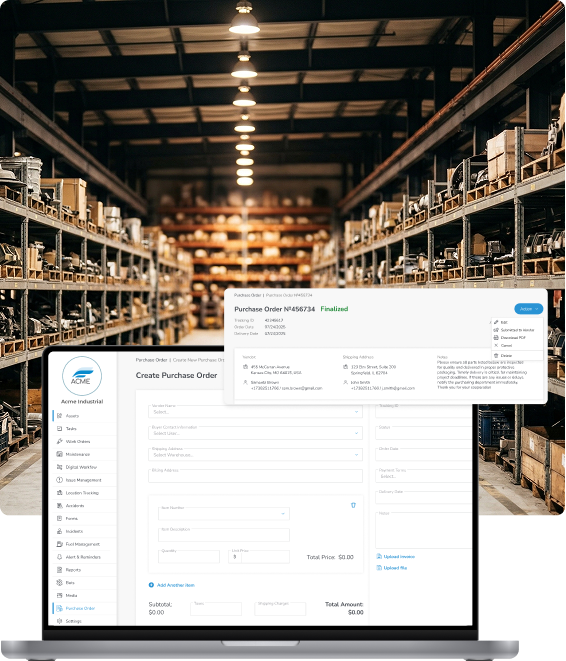This screenshot has height=661, width=566.
Task: Click the Create Purchase Order heading
Action: (x=176, y=375)
